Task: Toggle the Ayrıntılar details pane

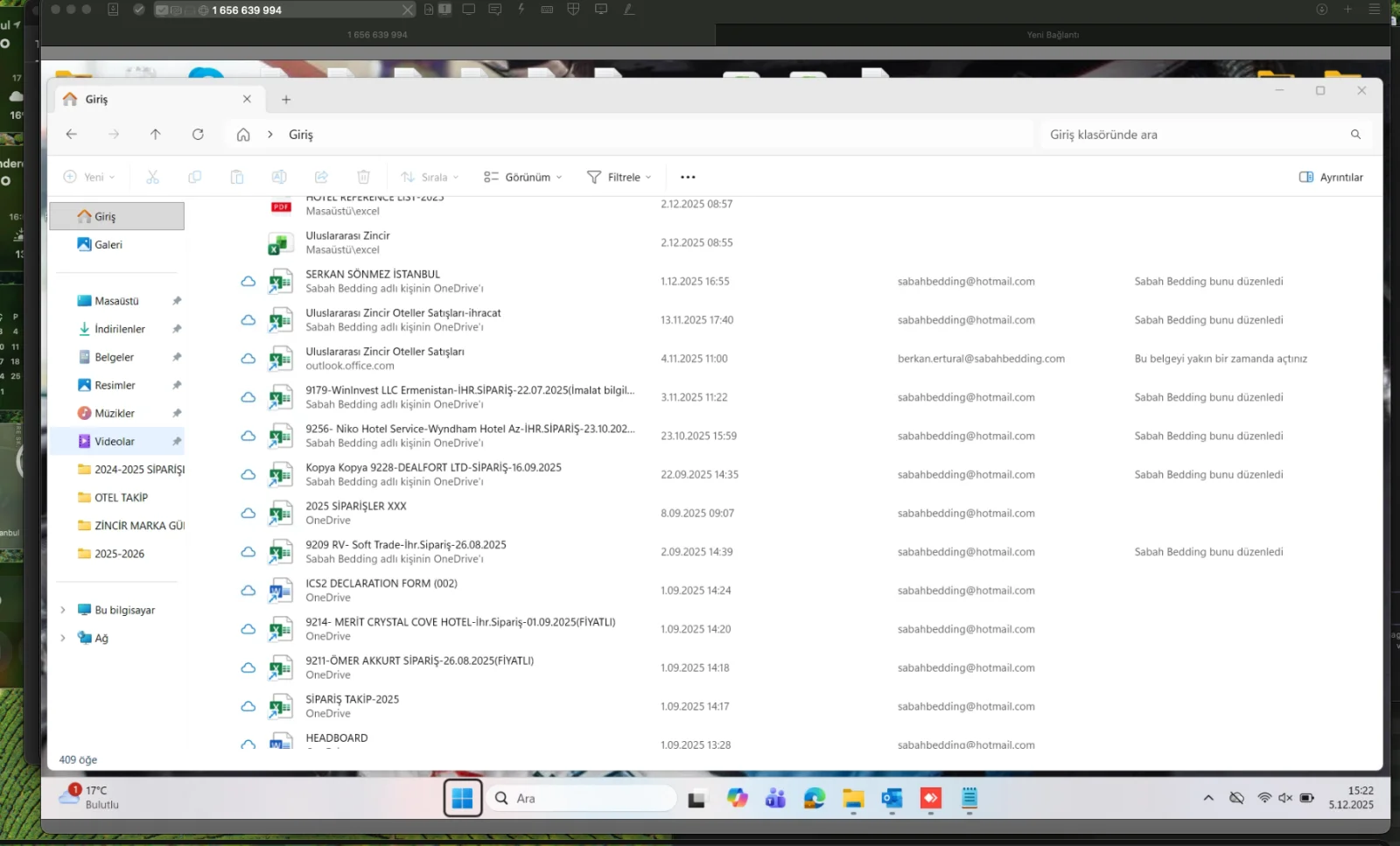Action: point(1331,178)
